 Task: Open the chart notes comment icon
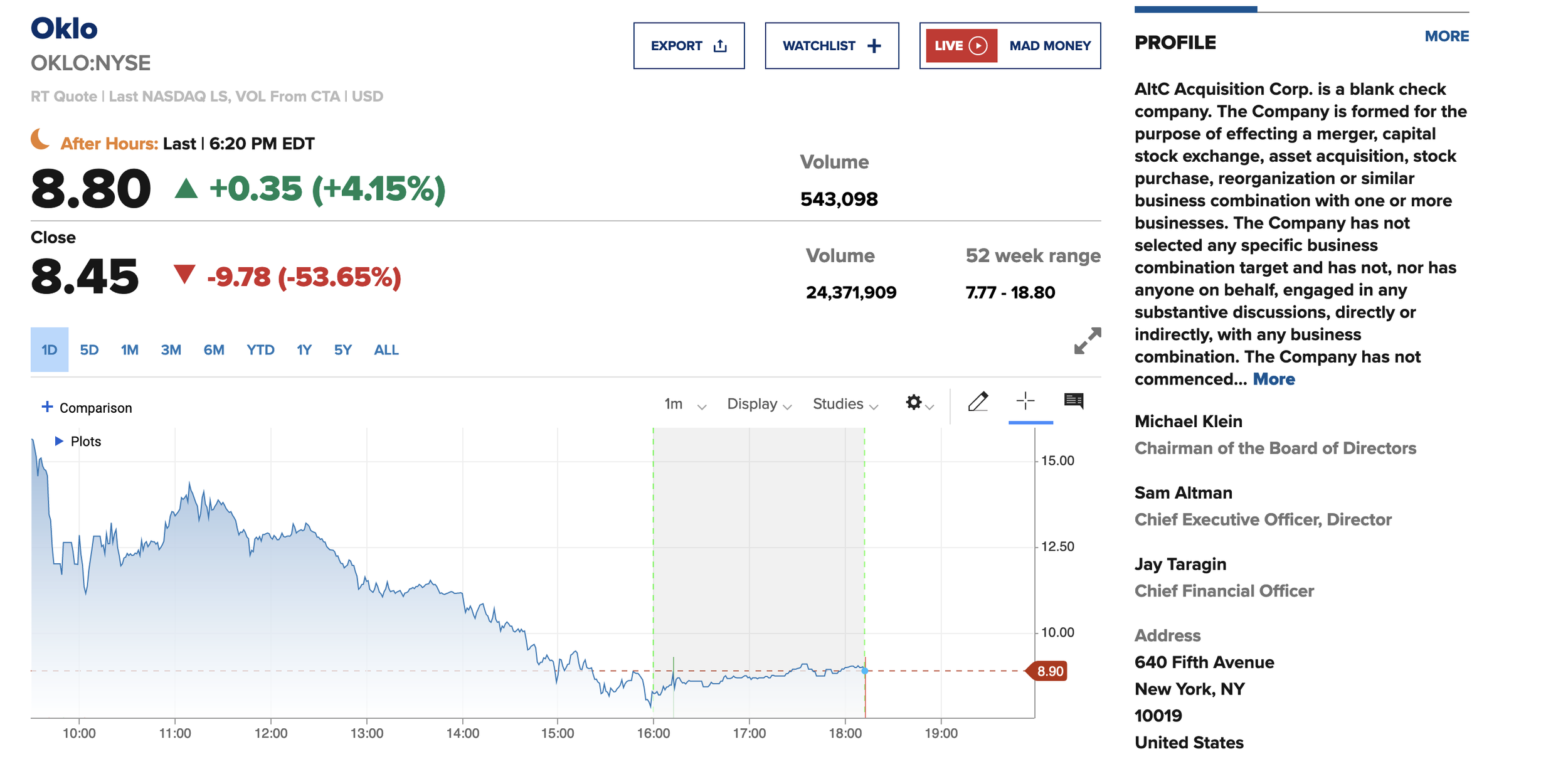pos(1074,401)
